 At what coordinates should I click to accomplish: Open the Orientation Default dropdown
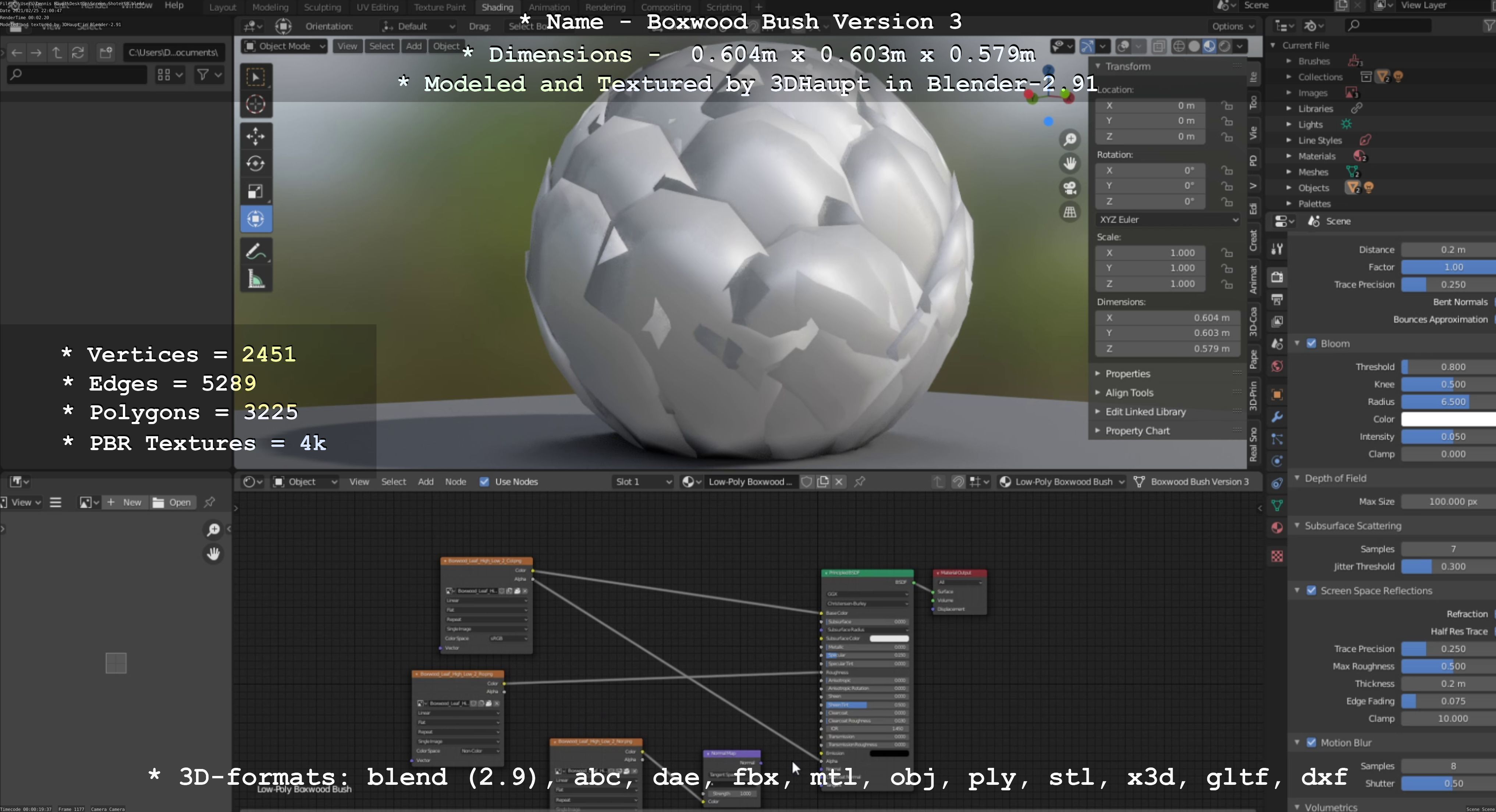click(x=418, y=26)
